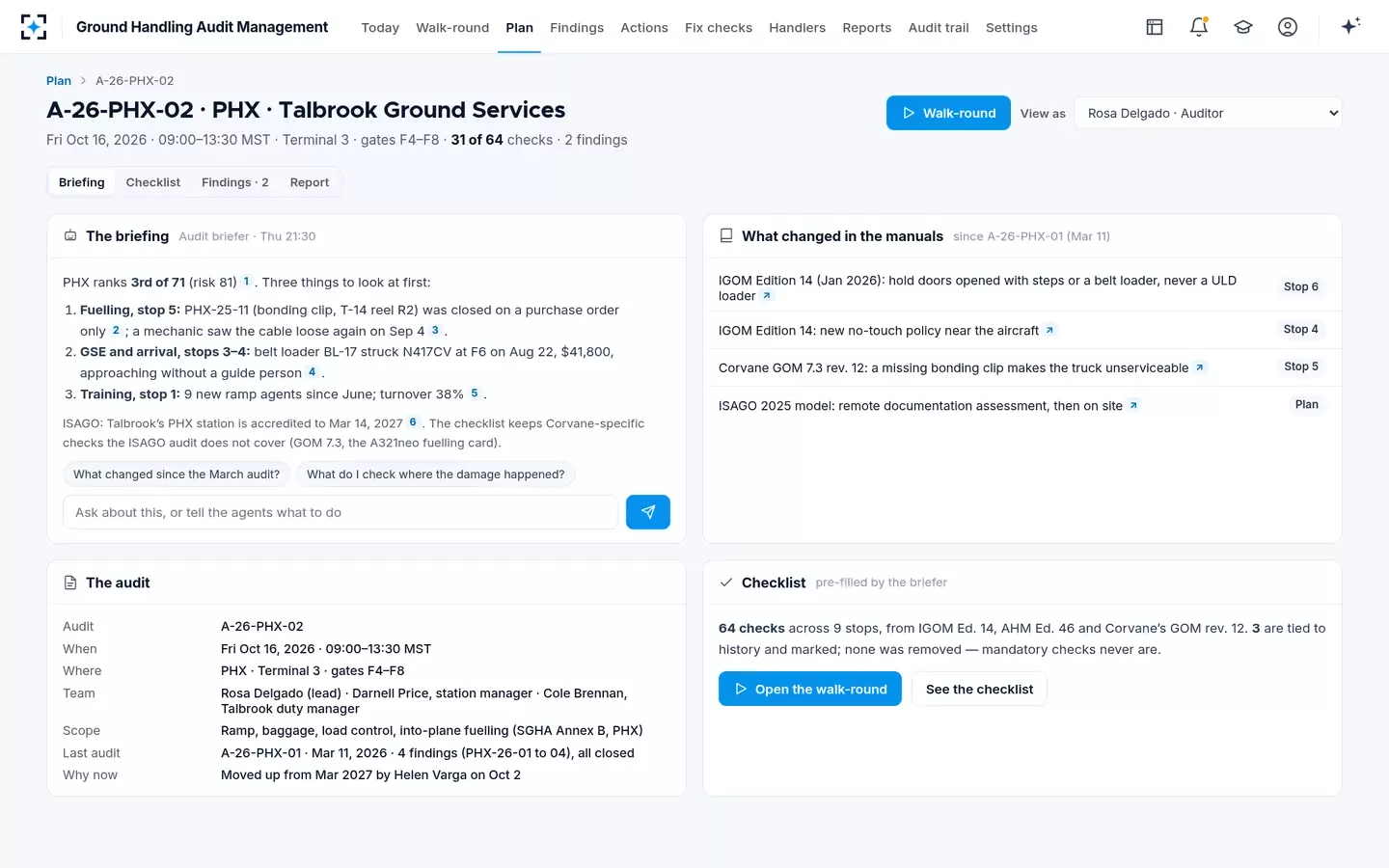The image size is (1389, 868).
Task: Click See the checklist button
Action: point(979,689)
